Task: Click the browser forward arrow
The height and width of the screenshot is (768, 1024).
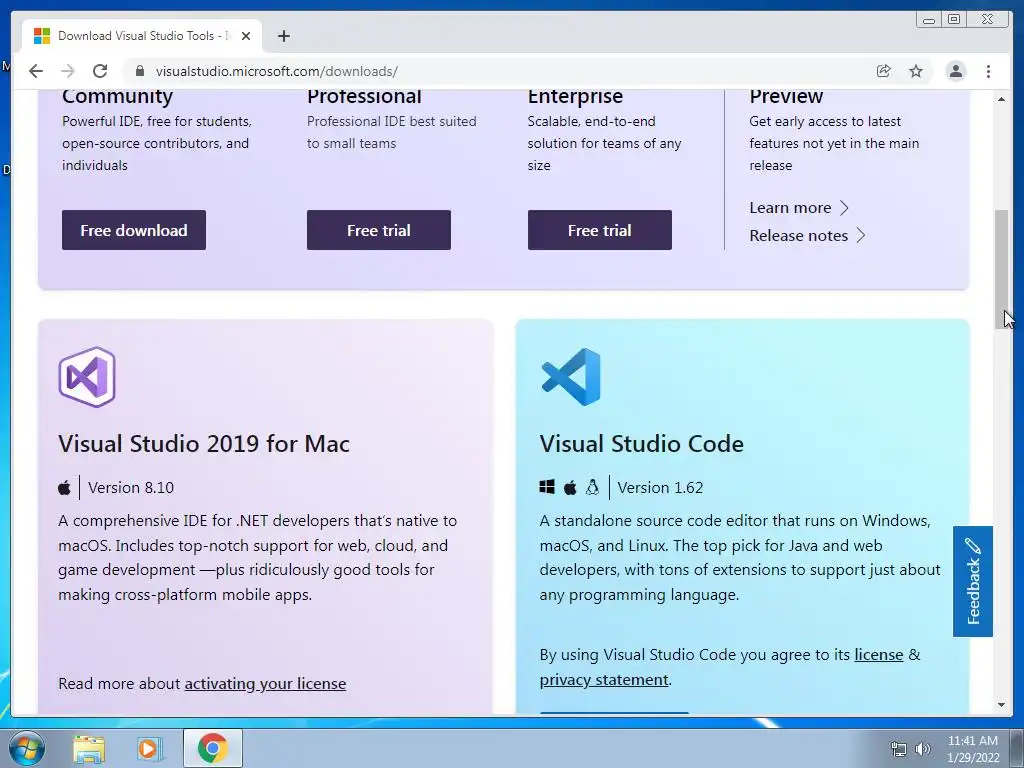Action: [67, 71]
